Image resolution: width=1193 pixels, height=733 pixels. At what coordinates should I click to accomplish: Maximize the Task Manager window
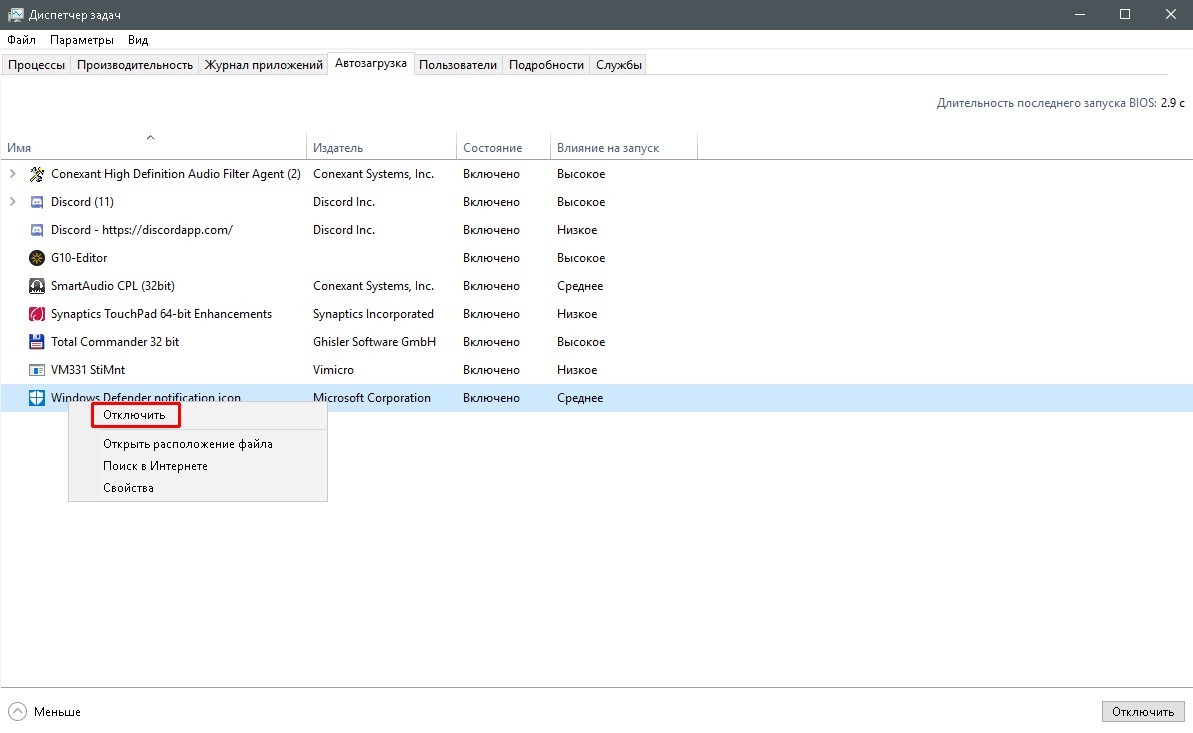pyautogui.click(x=1125, y=14)
